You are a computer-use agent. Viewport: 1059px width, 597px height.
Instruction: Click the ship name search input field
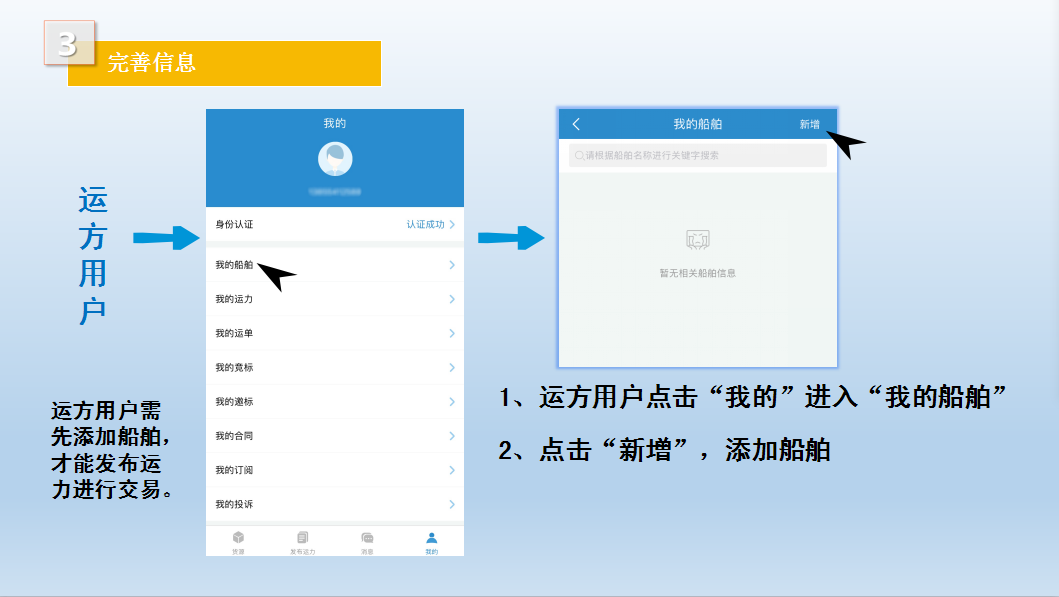(700, 156)
